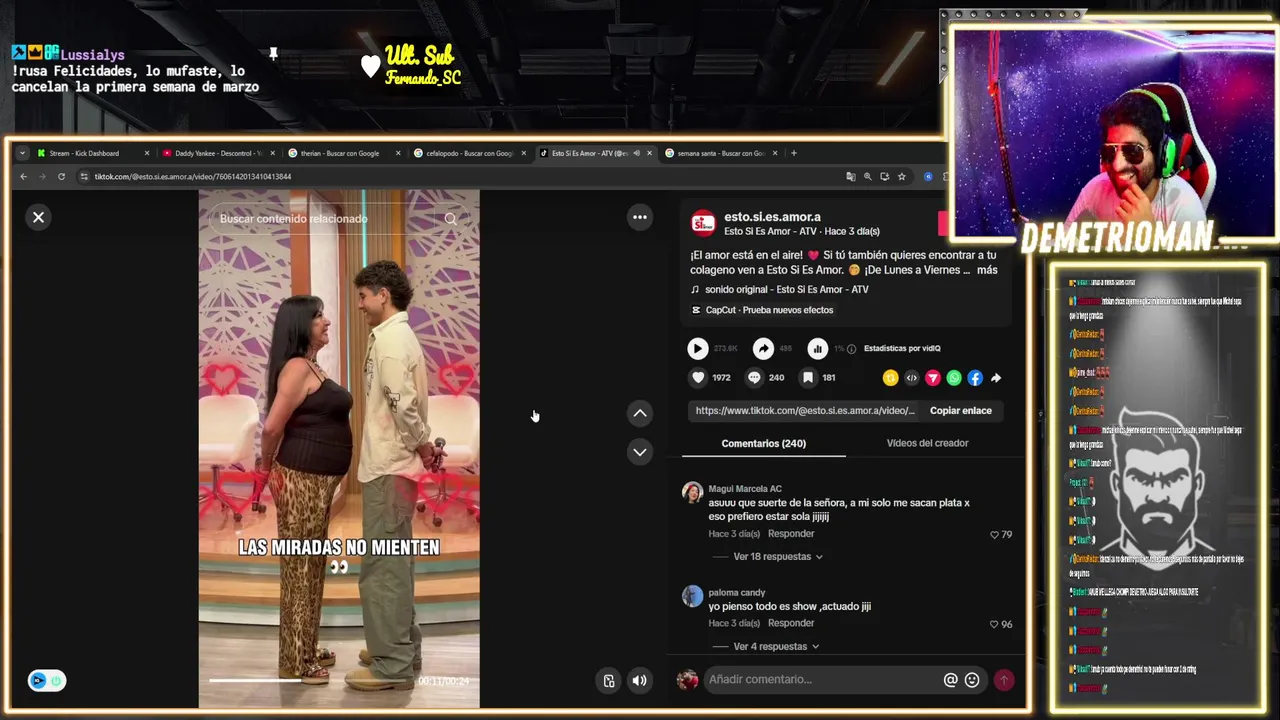Send to friends with the red paper-plane icon

(x=932, y=378)
